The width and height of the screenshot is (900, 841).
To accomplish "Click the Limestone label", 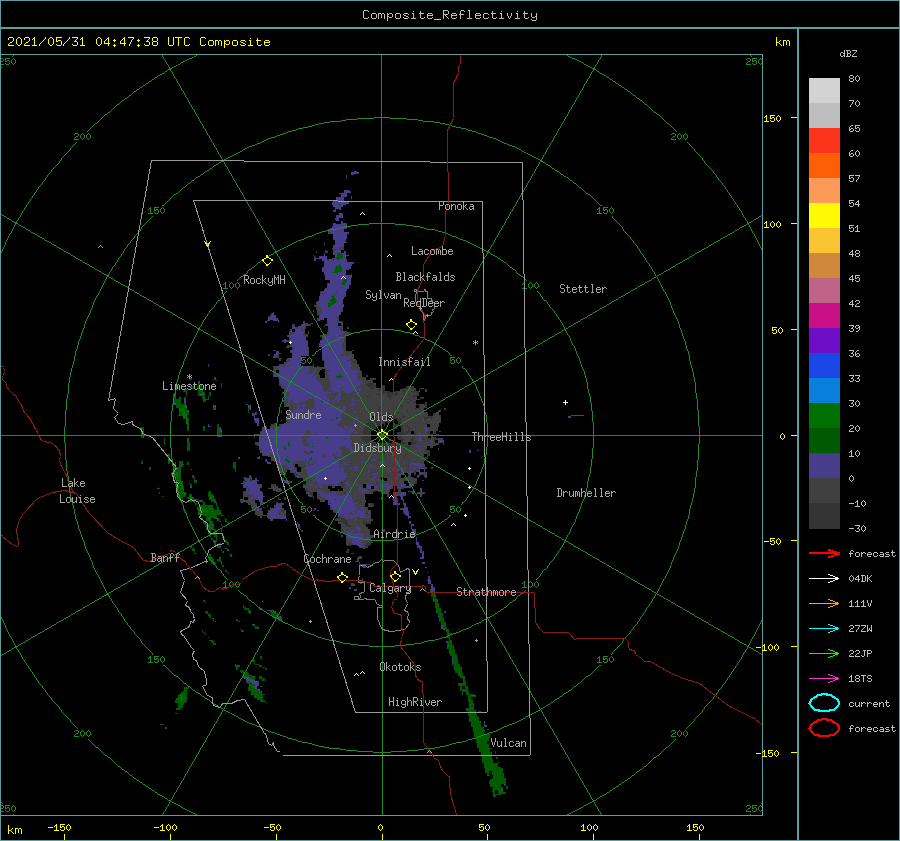I will click(x=189, y=386).
